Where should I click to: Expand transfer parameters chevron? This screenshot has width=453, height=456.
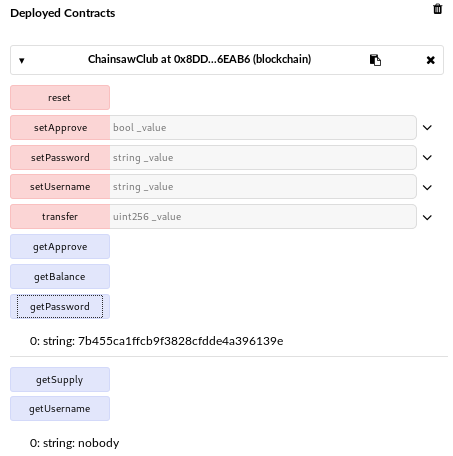[427, 217]
